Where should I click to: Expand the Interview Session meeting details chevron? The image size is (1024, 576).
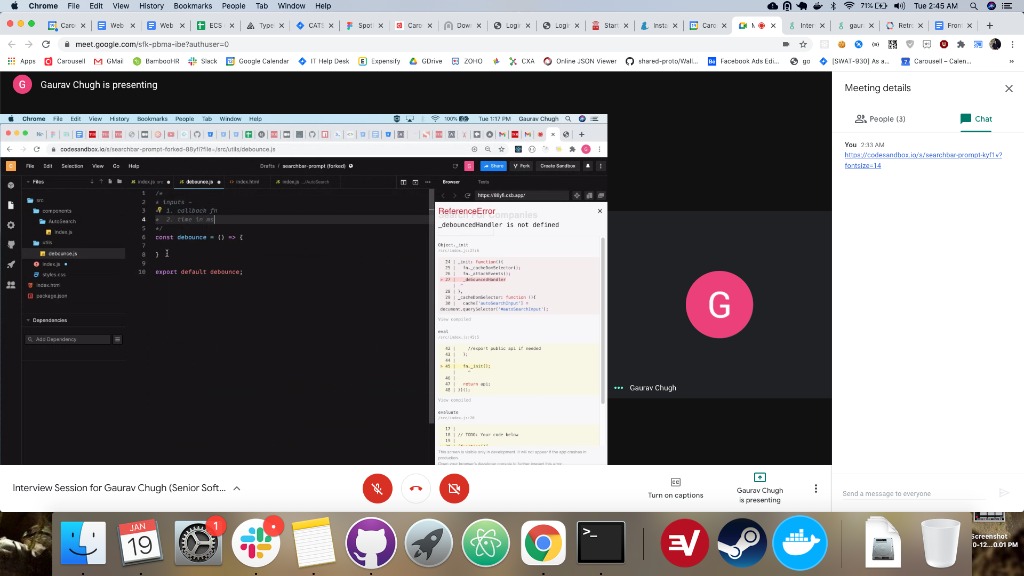(237, 489)
